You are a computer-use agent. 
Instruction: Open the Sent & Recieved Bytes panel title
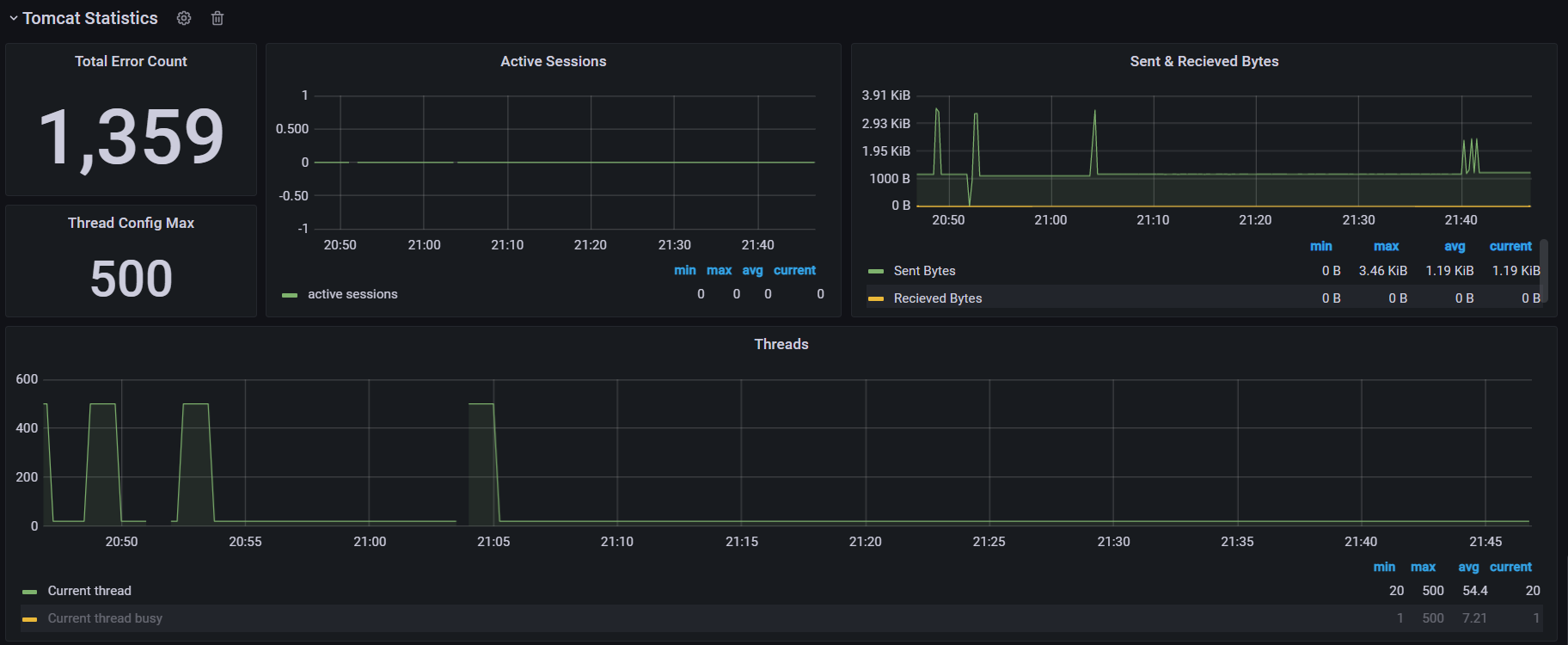(1204, 61)
